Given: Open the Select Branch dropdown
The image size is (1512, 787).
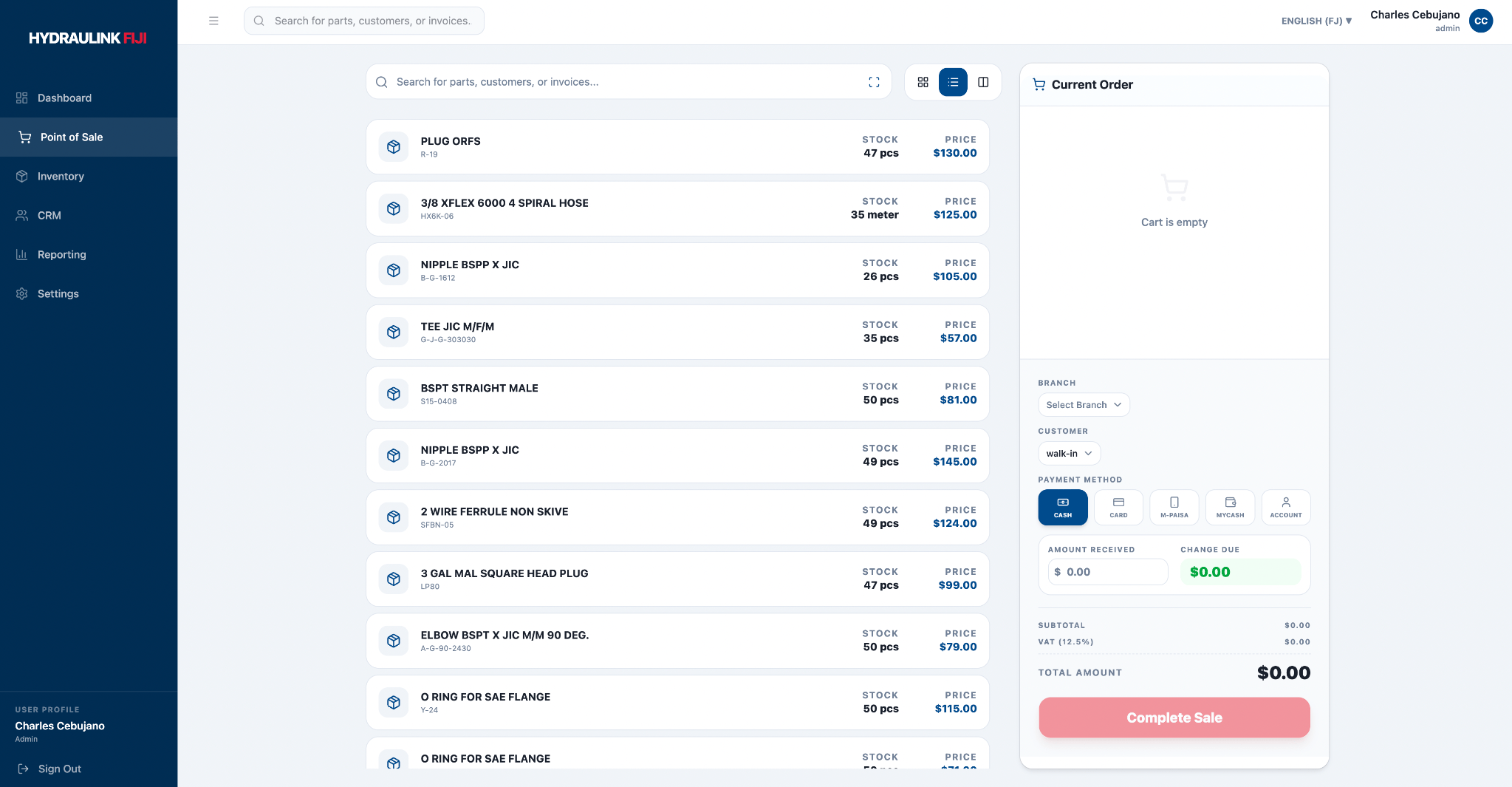Looking at the screenshot, I should tap(1083, 404).
